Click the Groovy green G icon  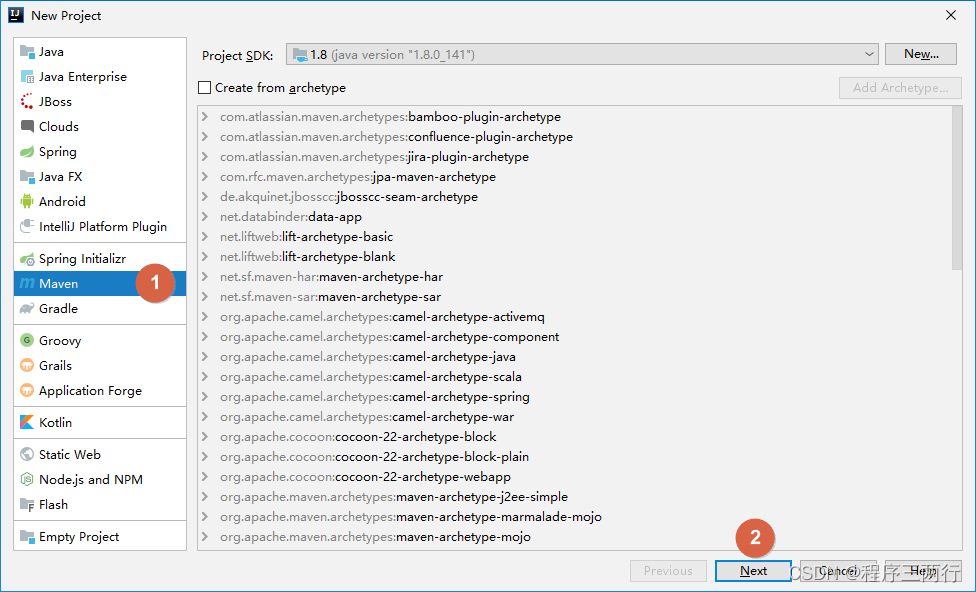point(27,341)
